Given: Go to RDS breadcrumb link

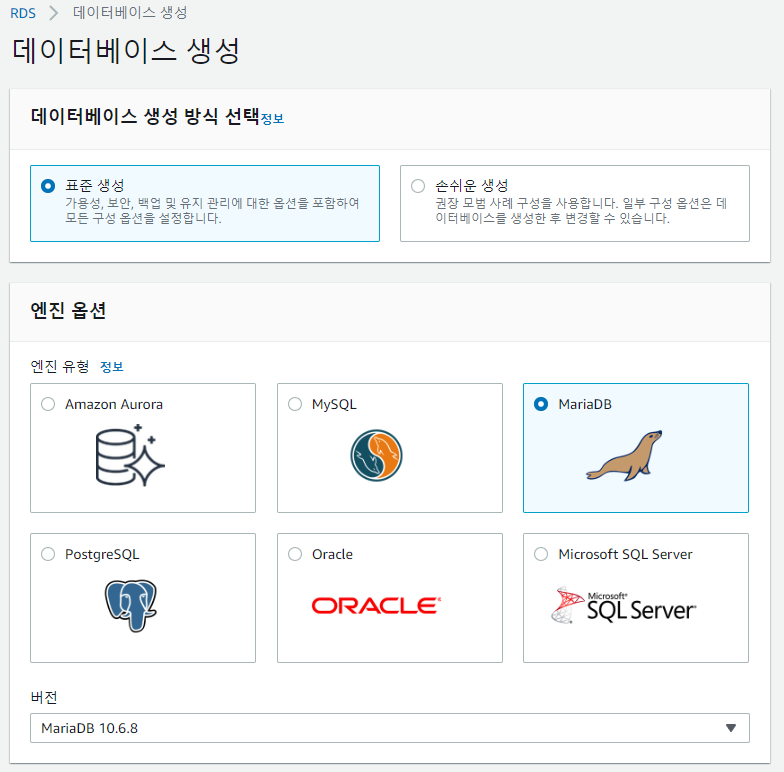Looking at the screenshot, I should point(23,13).
